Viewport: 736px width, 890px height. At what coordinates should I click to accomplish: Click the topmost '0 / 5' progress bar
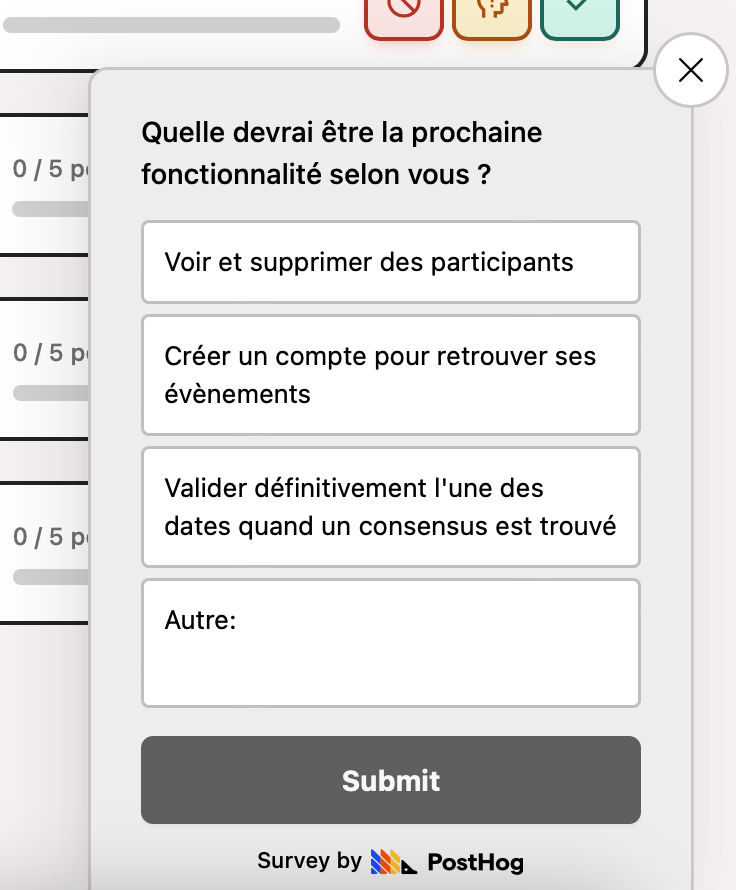(48, 208)
